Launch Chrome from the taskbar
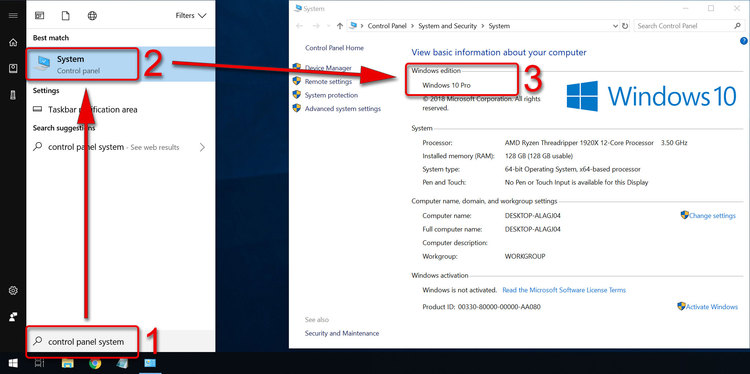The width and height of the screenshot is (750, 374). [x=95, y=363]
